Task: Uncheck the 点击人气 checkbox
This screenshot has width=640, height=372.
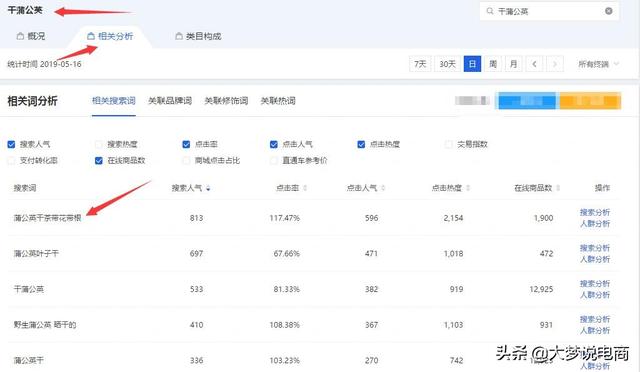Action: (274, 144)
